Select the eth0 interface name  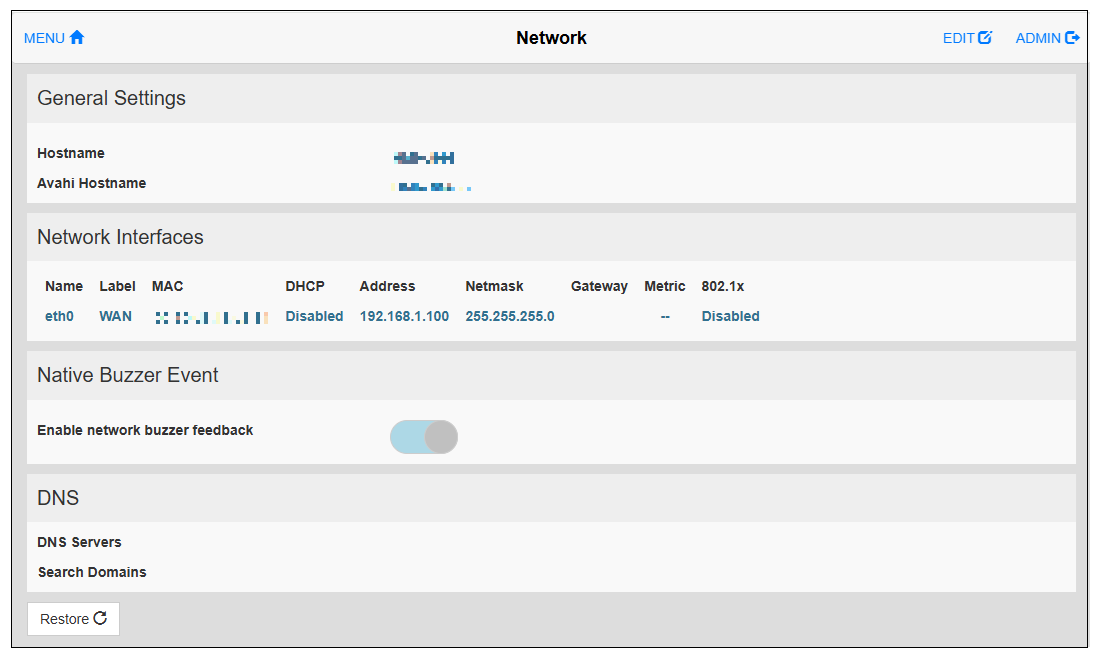(60, 316)
